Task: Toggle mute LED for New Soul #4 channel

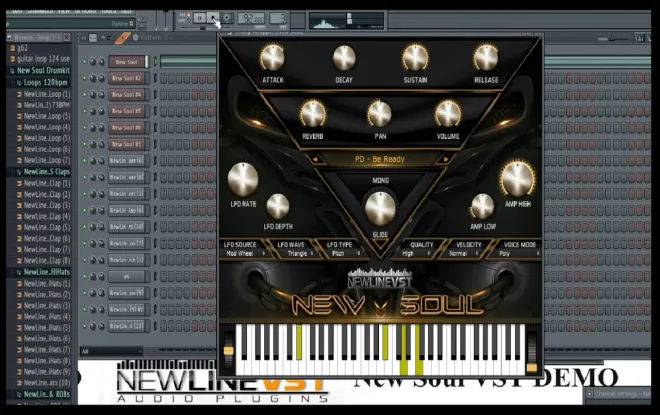Action: coord(84,95)
